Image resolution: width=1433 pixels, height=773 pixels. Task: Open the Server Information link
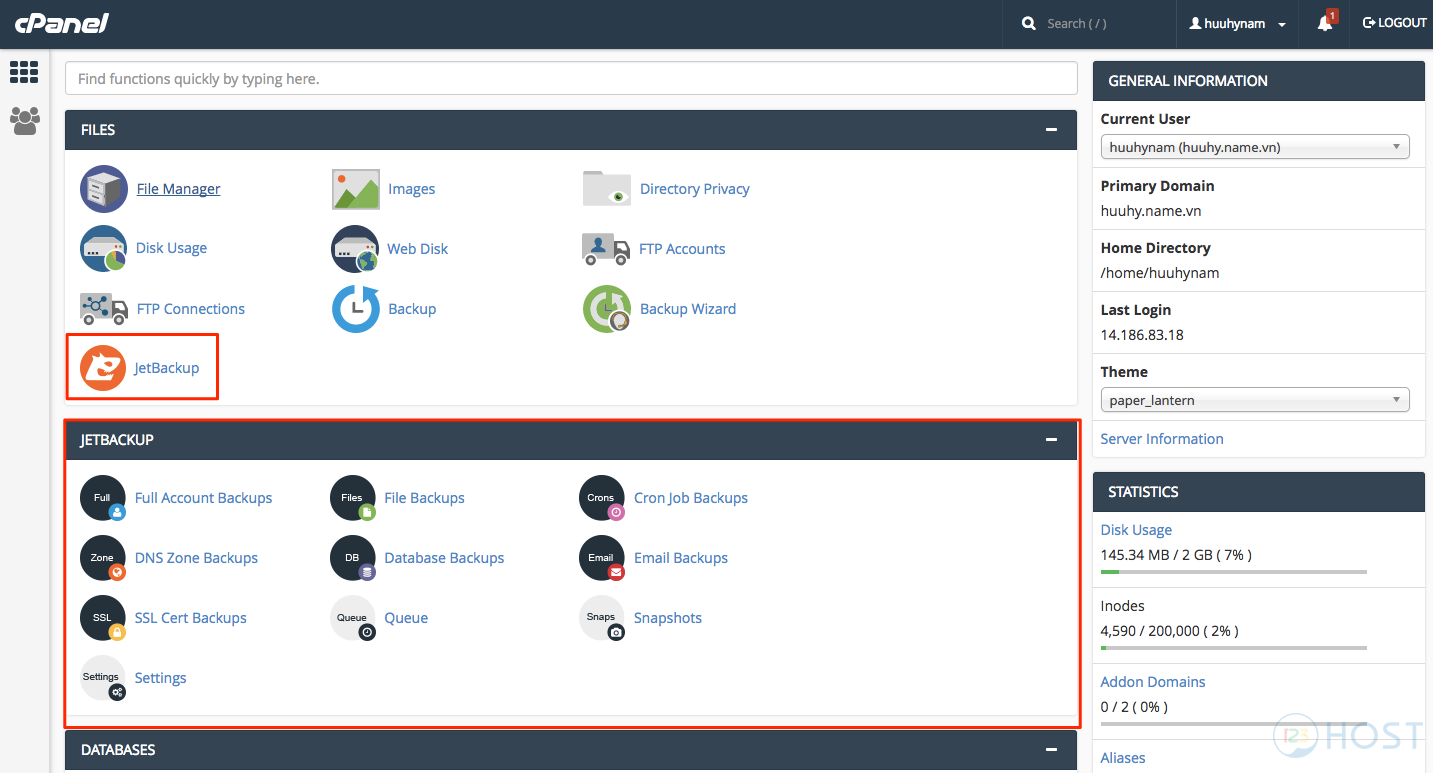(1162, 439)
